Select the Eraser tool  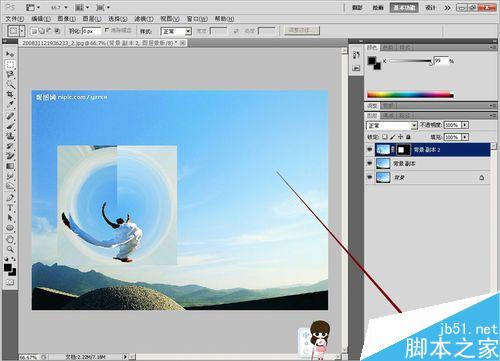coord(10,156)
